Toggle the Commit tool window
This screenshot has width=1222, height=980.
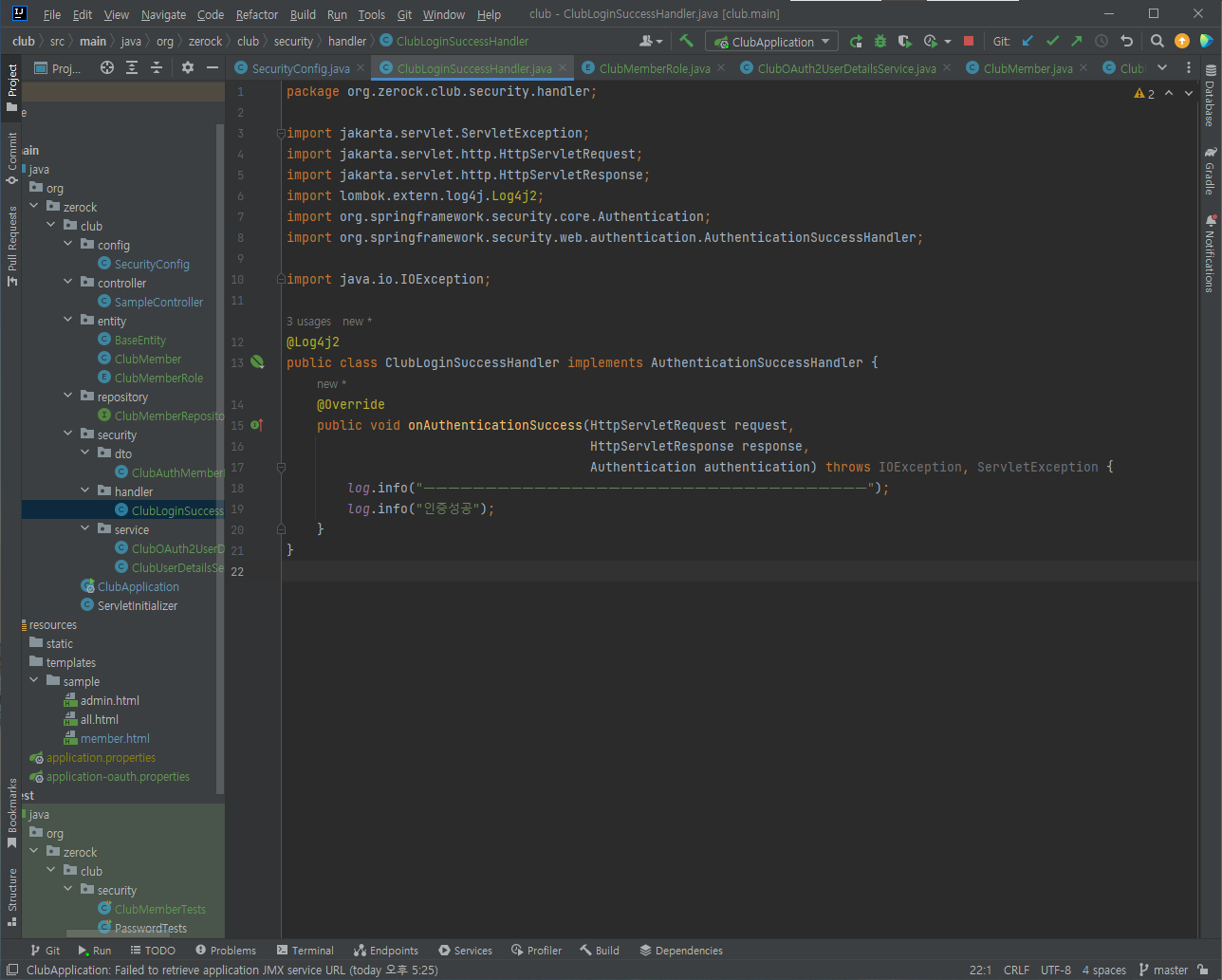11,158
